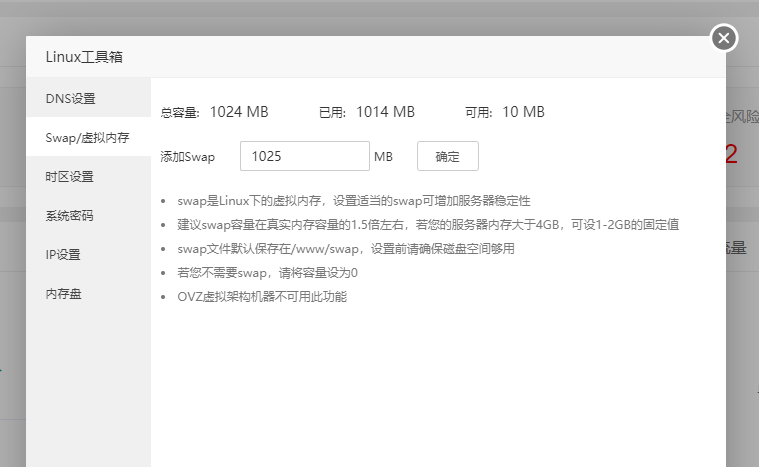
Task: Click the OVZ虚拟架构机器 hint line
Action: tap(262, 297)
